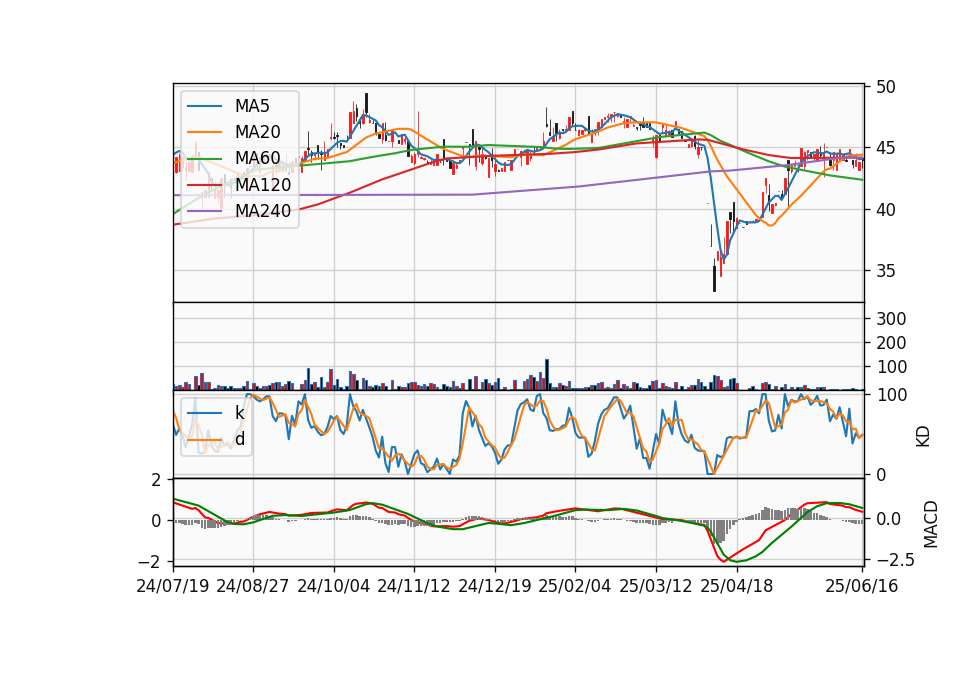Image resolution: width=960 pixels, height=690 pixels.
Task: Click the MA240 legend label
Action: point(263,211)
